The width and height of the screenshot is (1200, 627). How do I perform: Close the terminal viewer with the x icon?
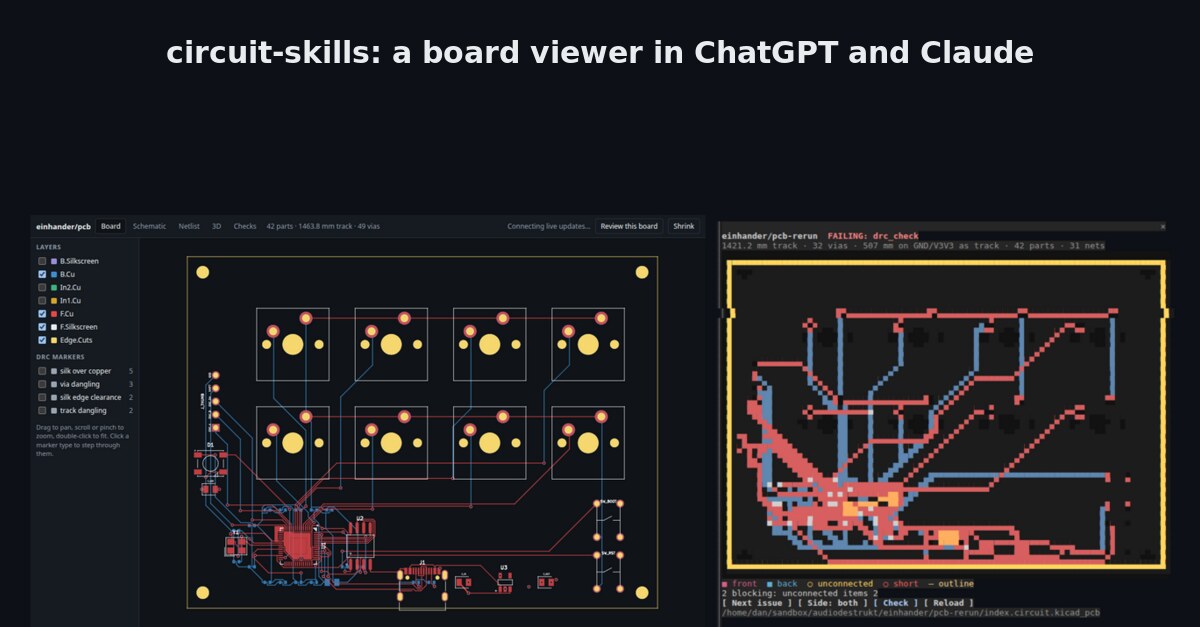click(x=1162, y=227)
